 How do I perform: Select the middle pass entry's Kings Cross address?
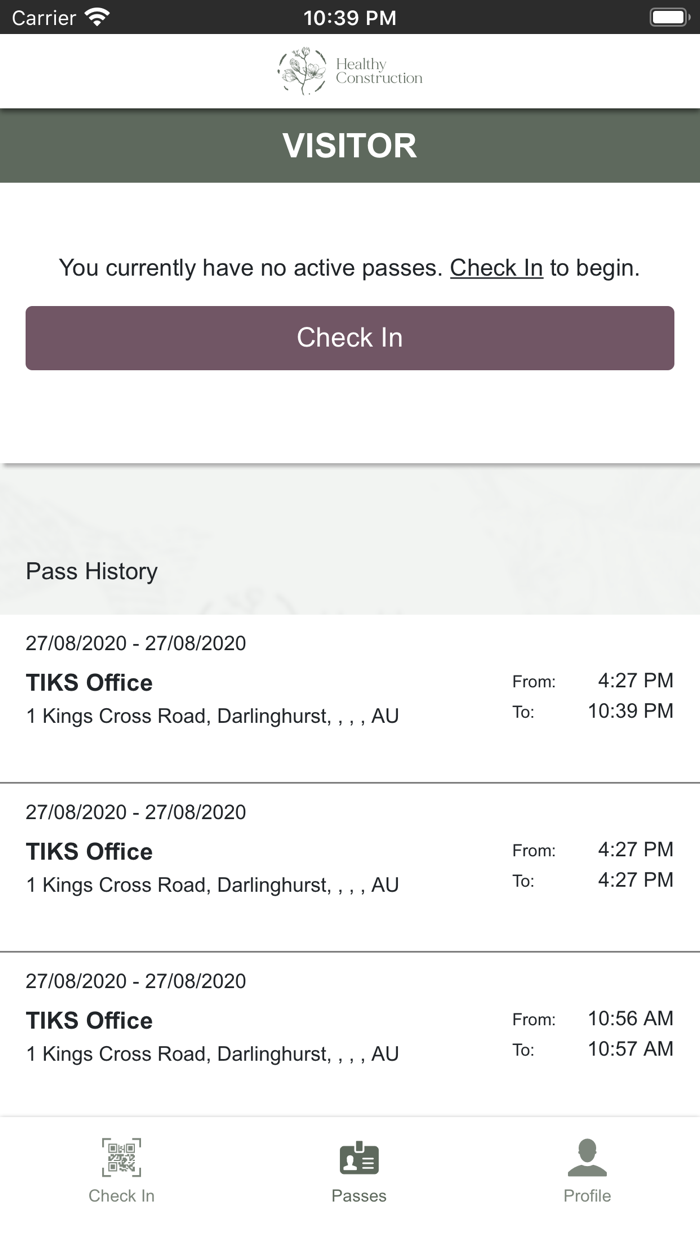coord(212,885)
